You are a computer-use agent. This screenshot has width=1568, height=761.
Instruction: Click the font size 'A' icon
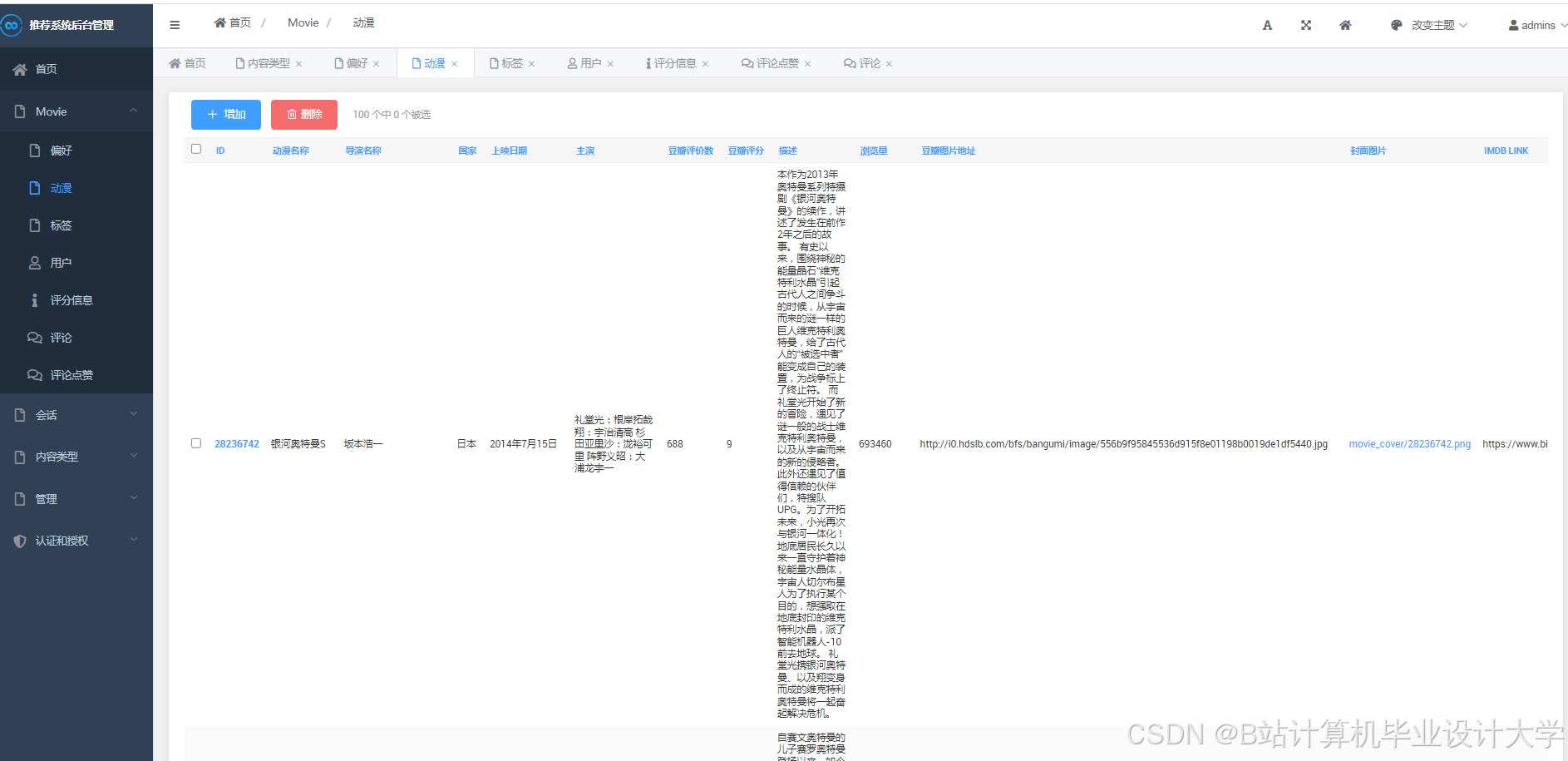(x=1267, y=25)
